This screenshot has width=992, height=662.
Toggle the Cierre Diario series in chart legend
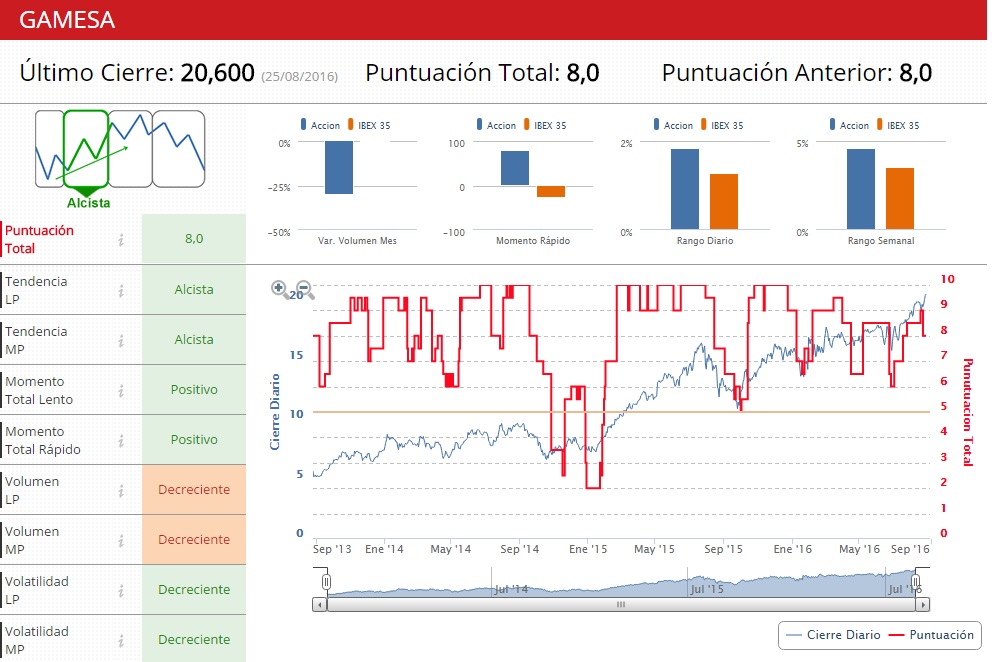(833, 635)
